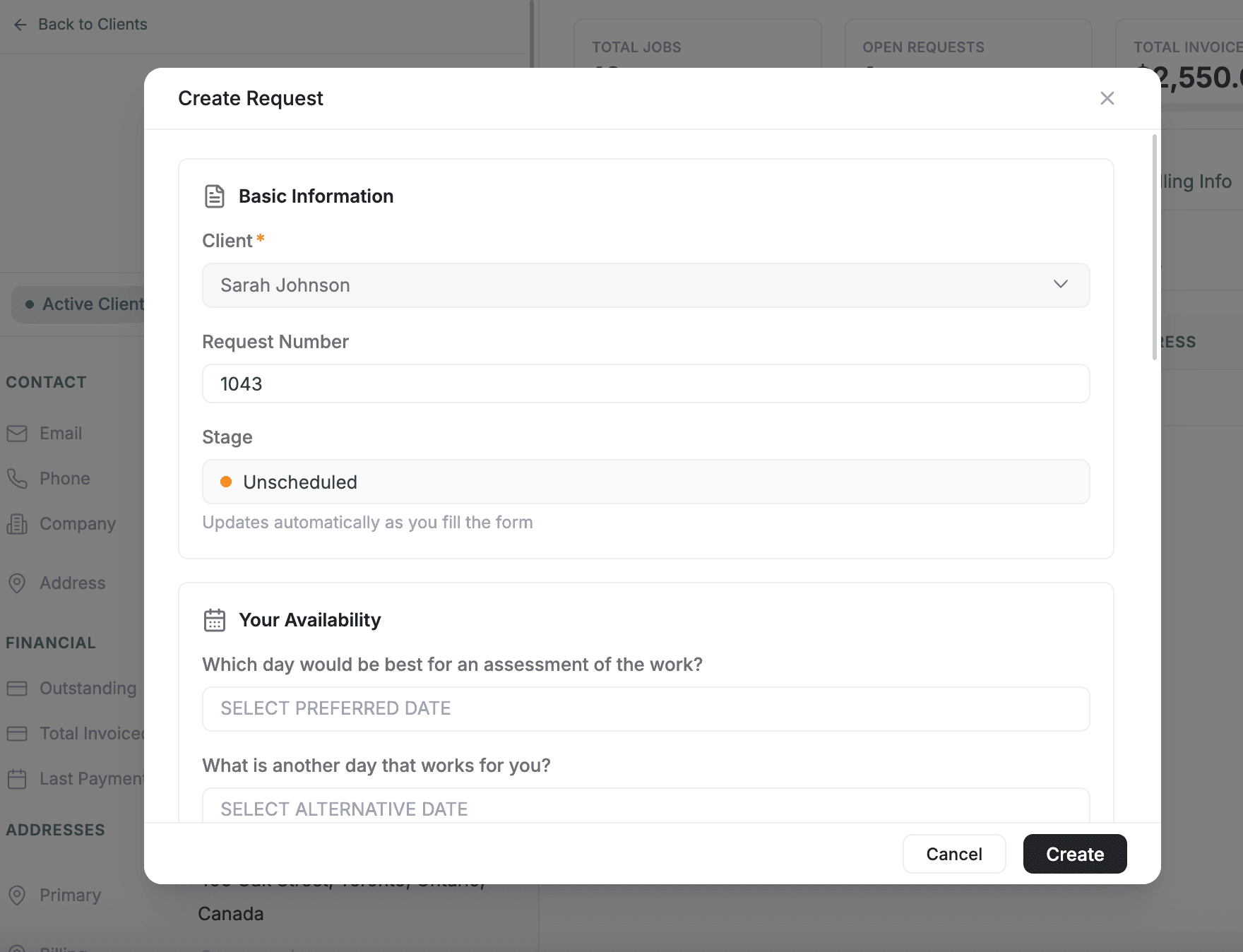Screen dimensions: 1243x952
Task: Click the Email icon in Contact sidebar
Action: (x=18, y=433)
